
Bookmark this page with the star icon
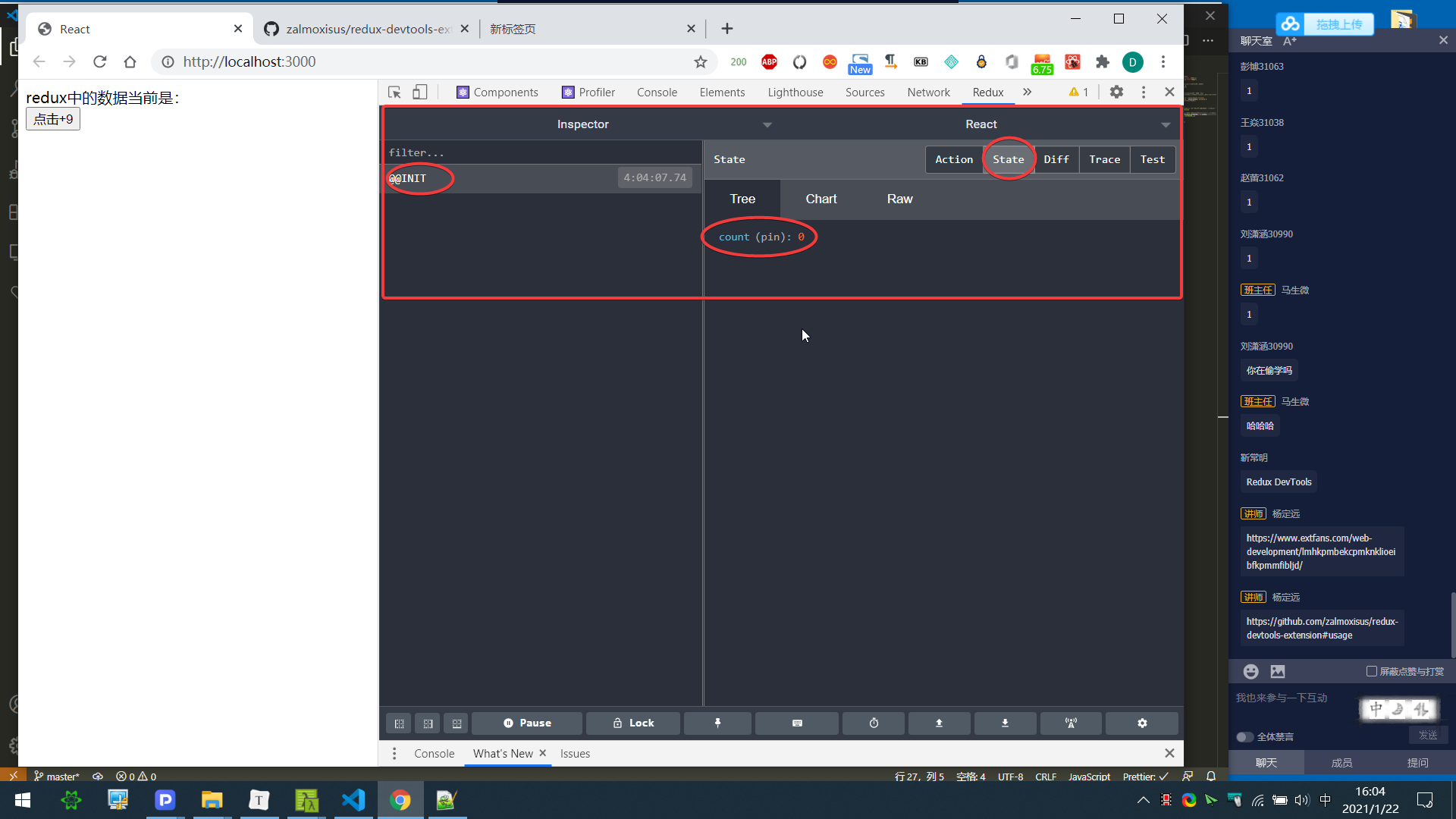701,61
